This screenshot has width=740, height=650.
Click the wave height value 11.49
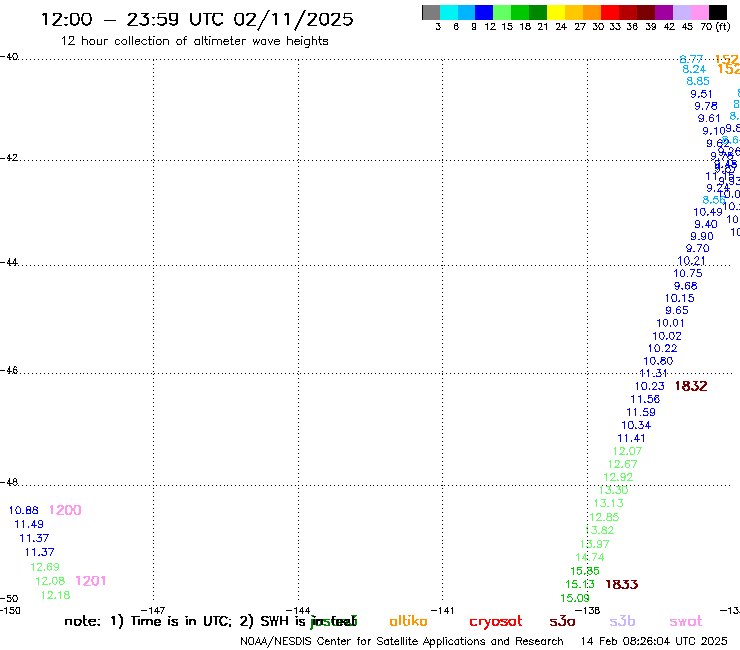click(x=29, y=524)
